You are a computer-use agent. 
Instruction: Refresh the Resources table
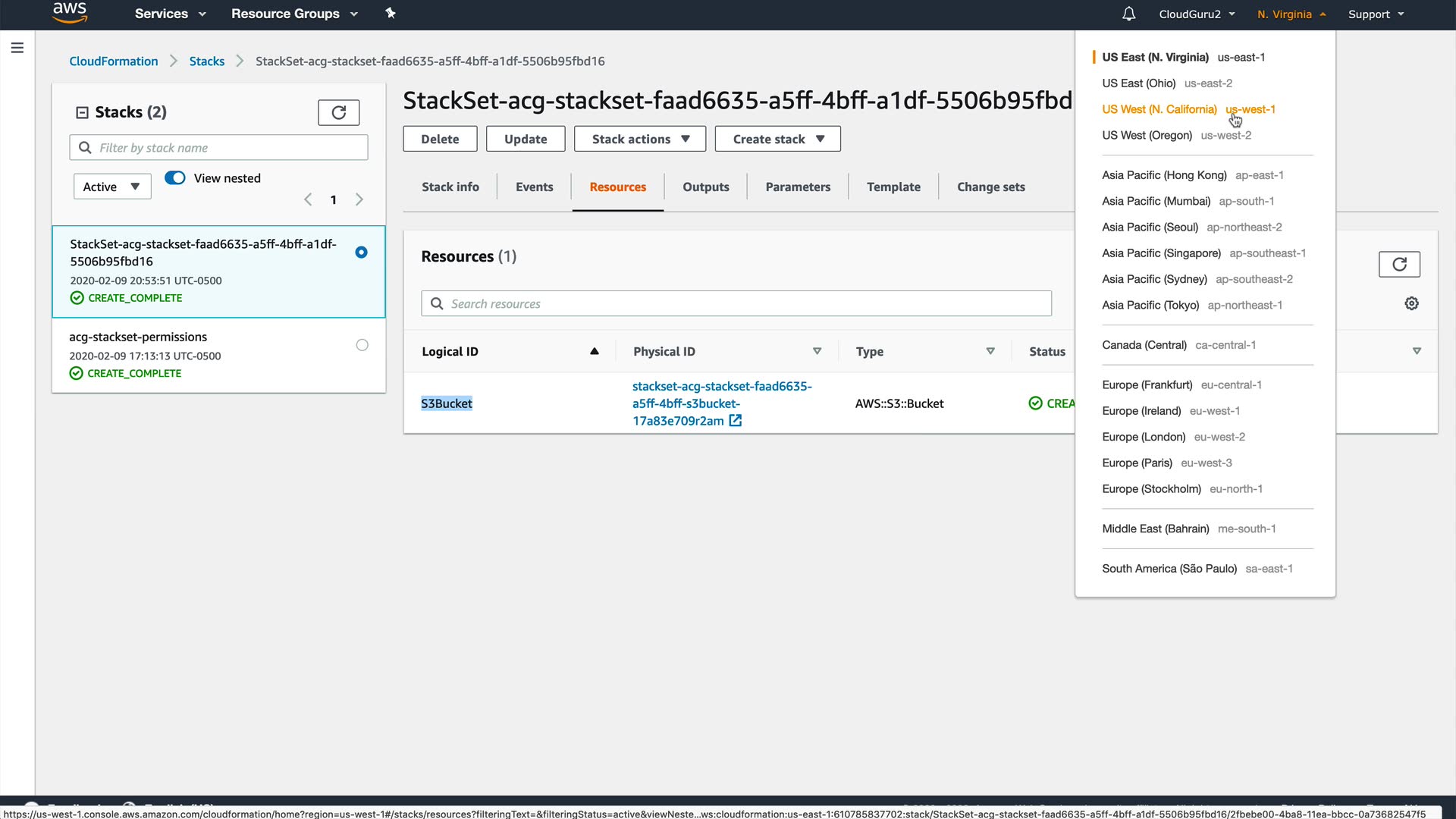(1399, 264)
